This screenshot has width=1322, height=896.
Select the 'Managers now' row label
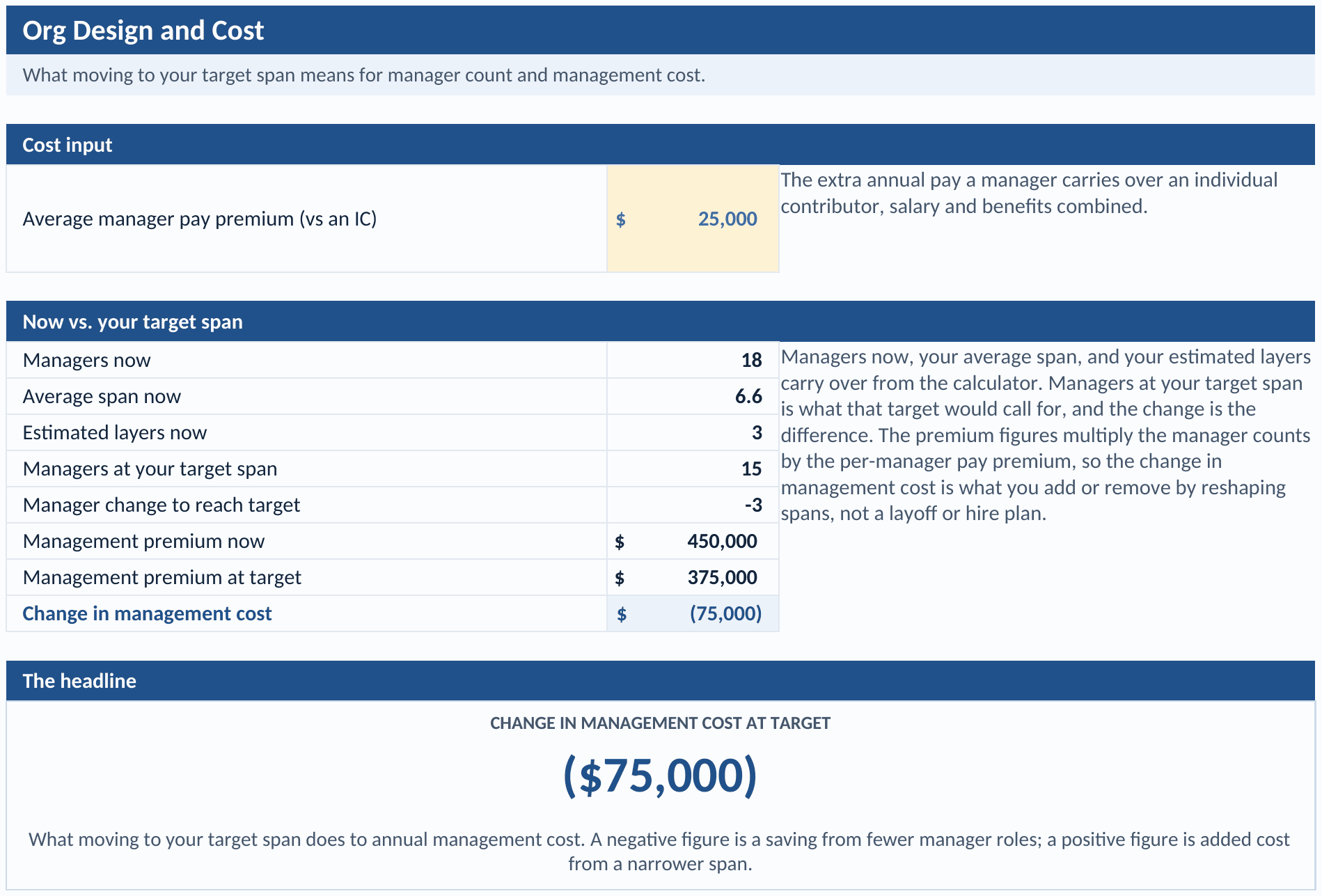pos(86,360)
